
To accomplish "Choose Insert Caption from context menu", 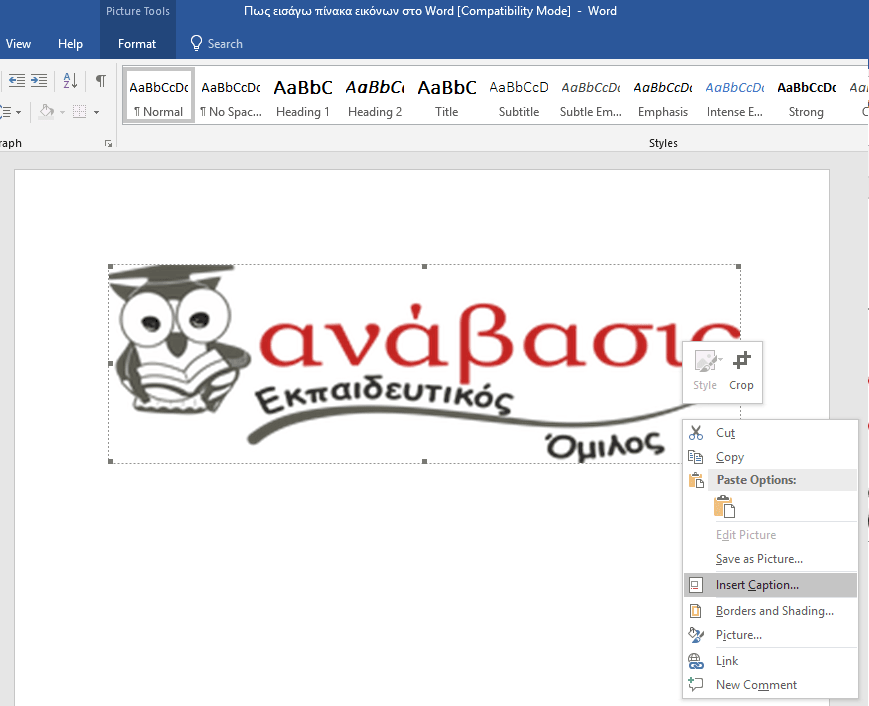I will coord(770,585).
